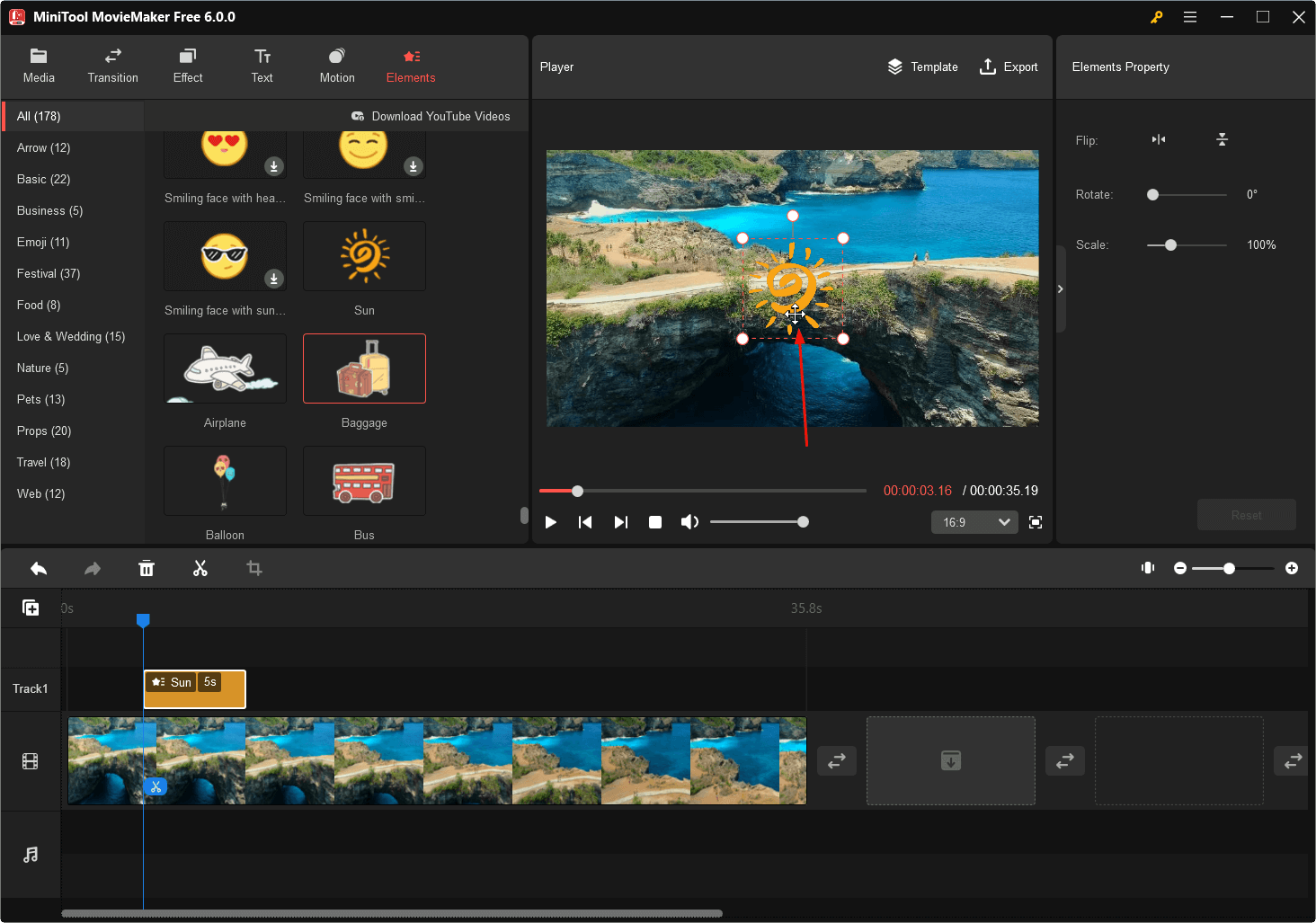
Task: Switch to the Transition panel
Action: tap(112, 65)
